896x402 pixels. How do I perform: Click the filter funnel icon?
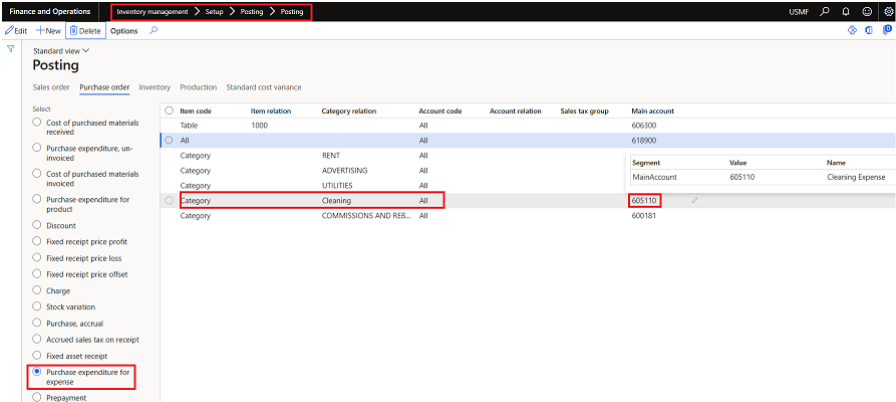coord(10,49)
